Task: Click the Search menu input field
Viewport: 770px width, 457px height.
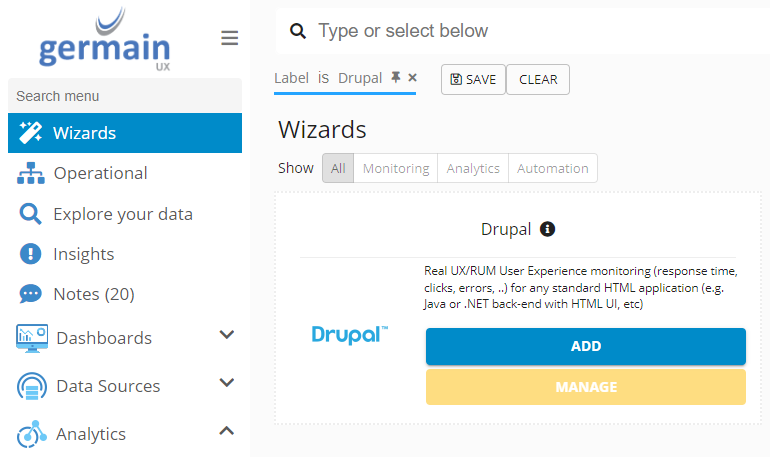Action: [x=125, y=96]
